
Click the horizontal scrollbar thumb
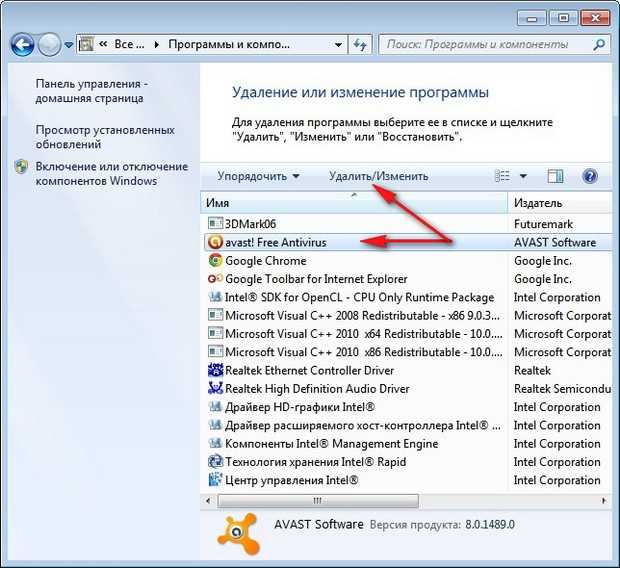click(318, 501)
